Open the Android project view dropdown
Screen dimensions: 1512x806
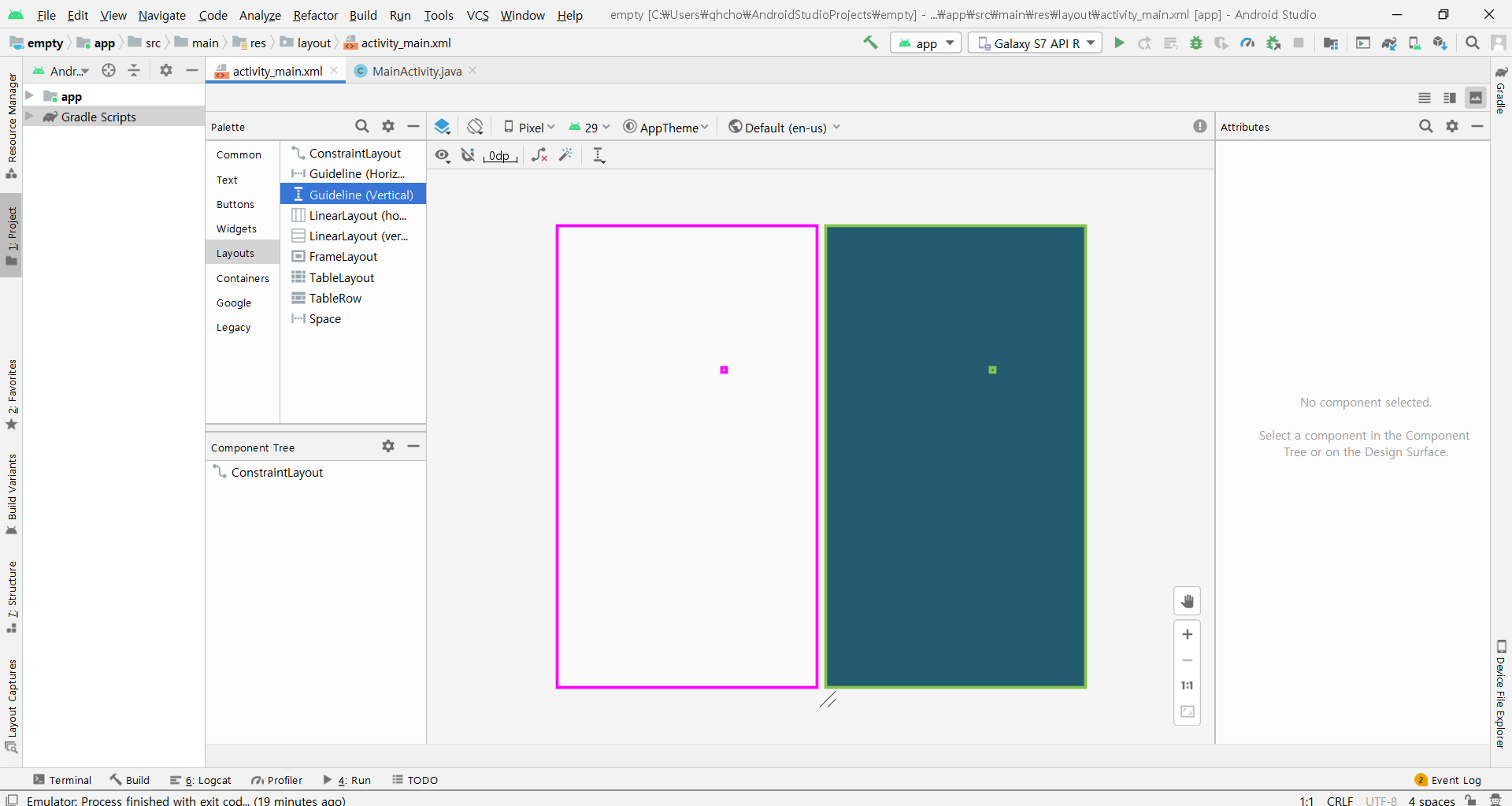61,71
